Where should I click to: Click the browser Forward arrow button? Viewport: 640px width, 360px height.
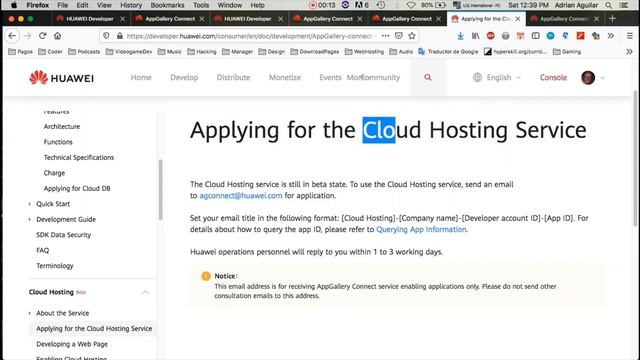click(x=27, y=36)
